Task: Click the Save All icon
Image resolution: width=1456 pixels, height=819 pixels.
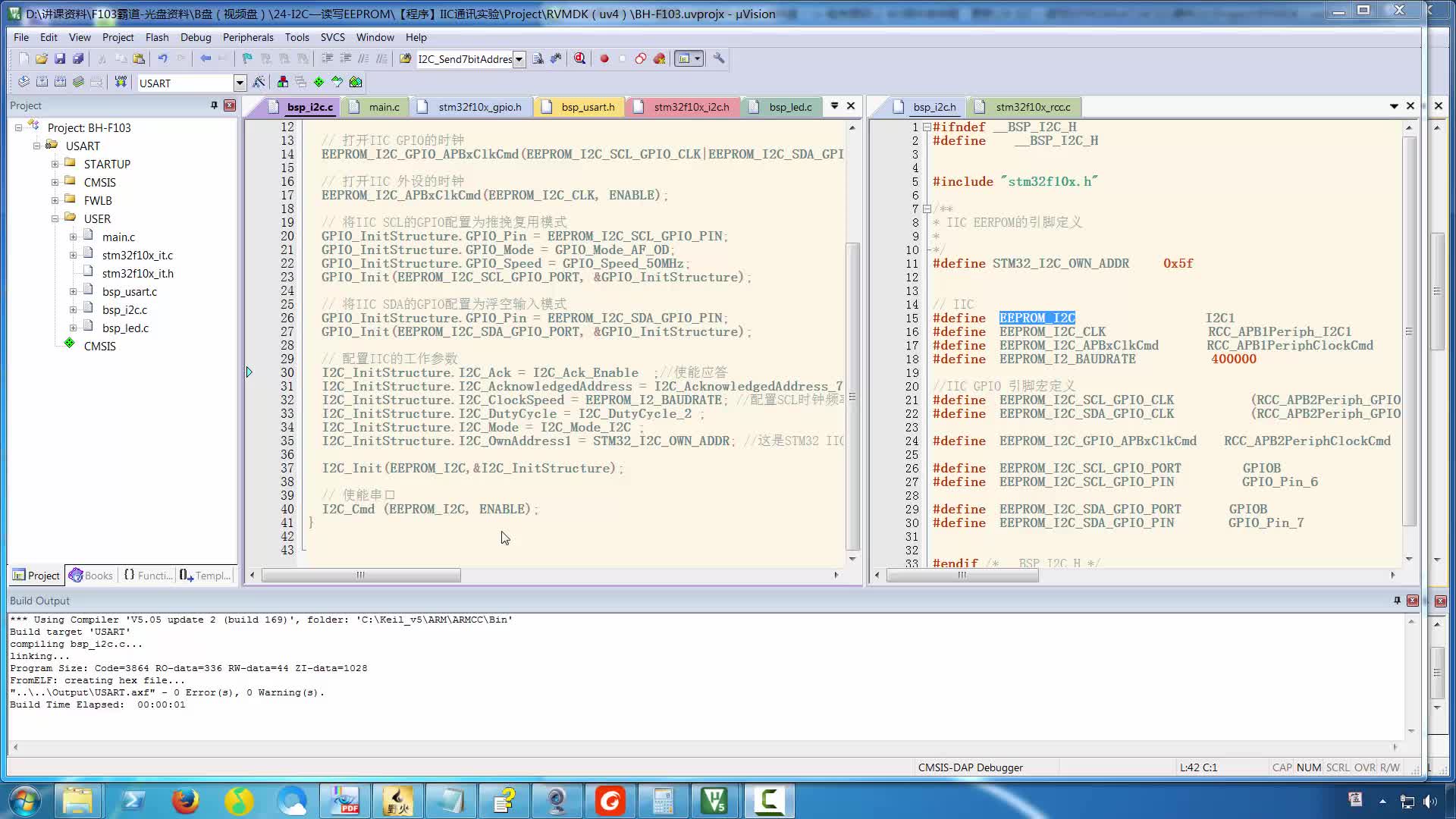Action: click(x=78, y=58)
